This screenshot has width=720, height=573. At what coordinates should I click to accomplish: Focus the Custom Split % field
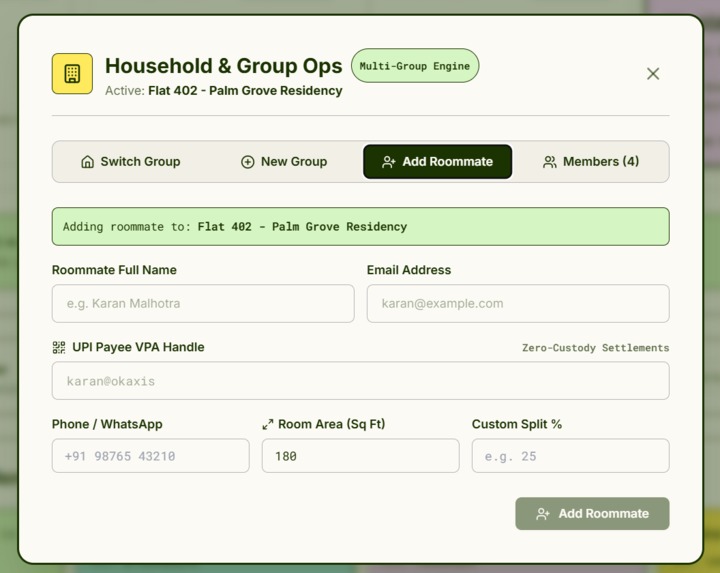[570, 455]
